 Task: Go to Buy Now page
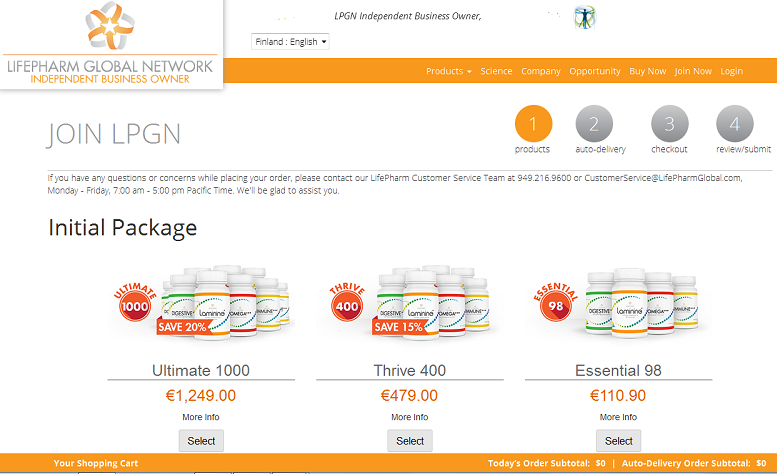(x=648, y=71)
